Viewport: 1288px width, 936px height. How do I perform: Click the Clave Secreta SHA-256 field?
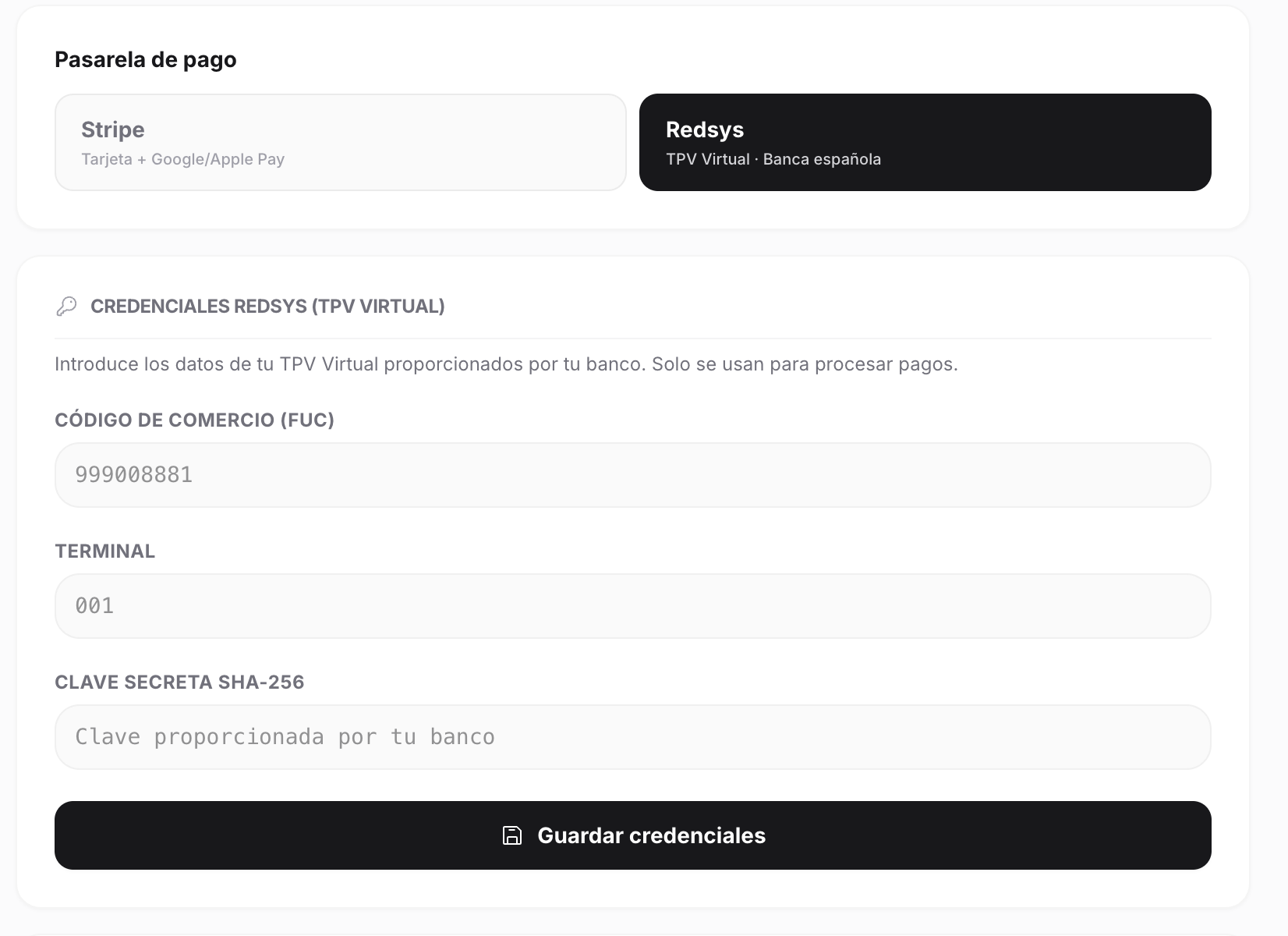coord(633,737)
